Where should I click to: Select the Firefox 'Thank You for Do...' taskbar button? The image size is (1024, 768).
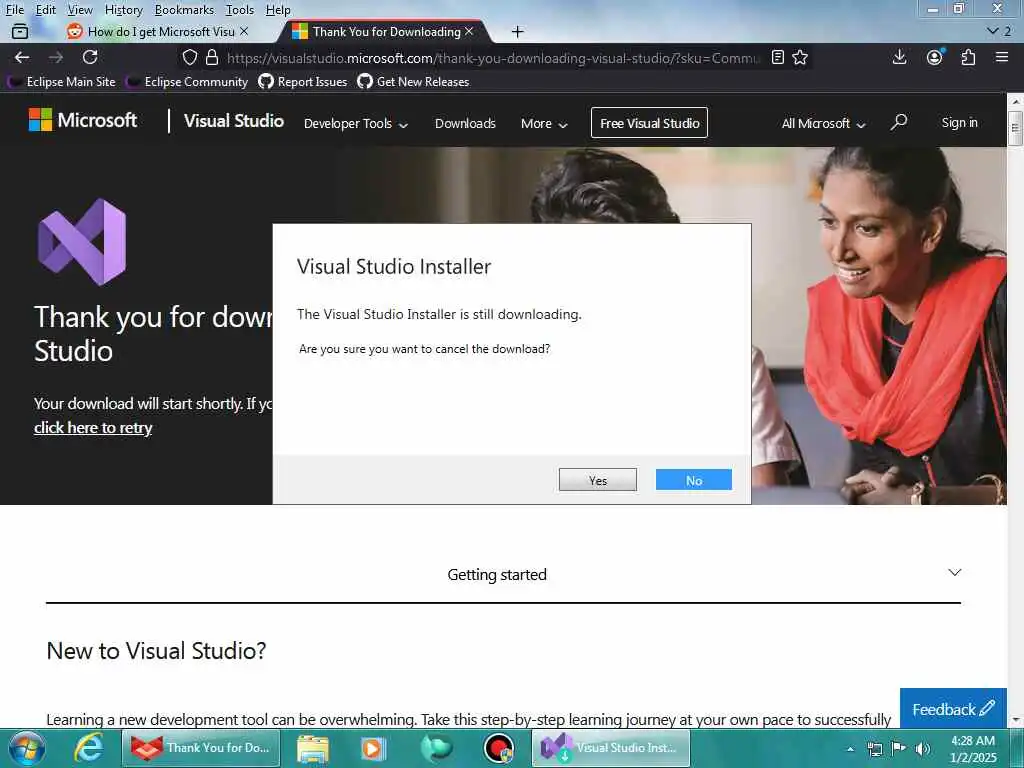[201, 748]
